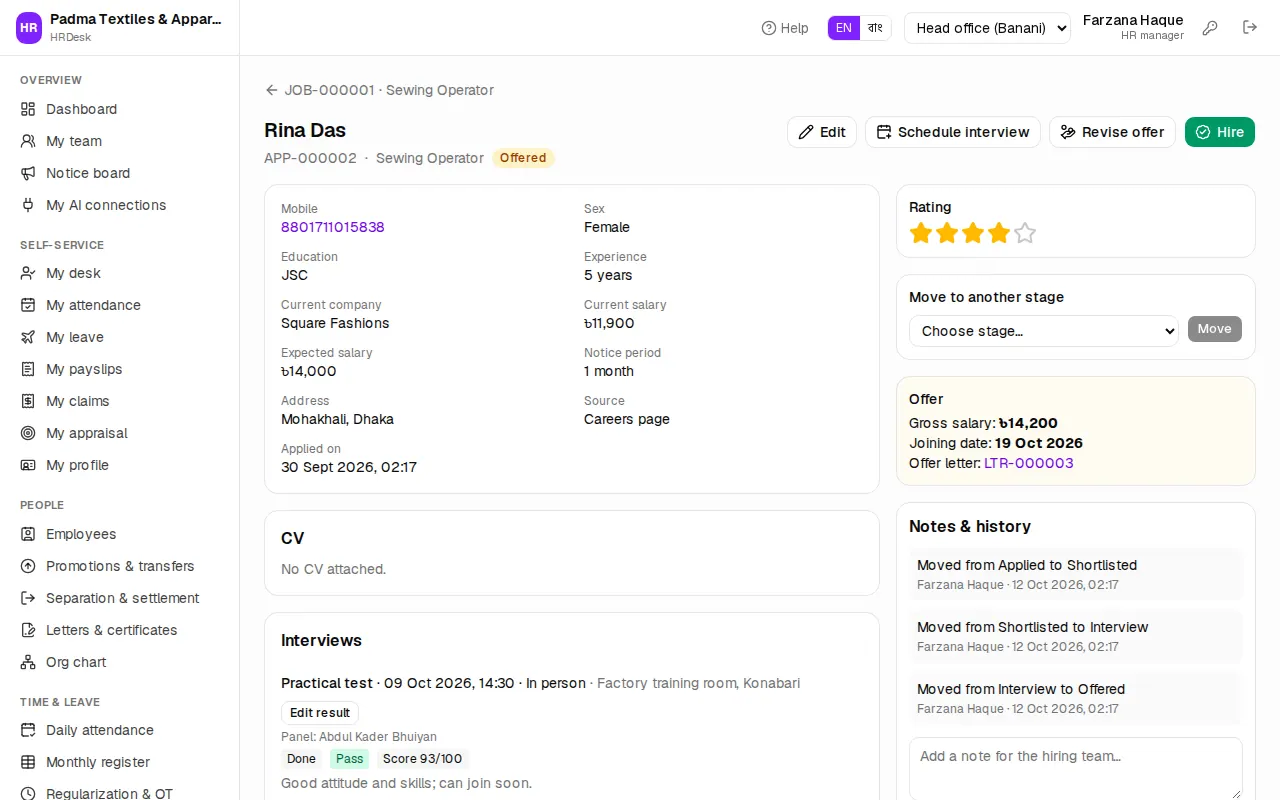The image size is (1280, 800).
Task: Switch language to Bangla (বাং)
Action: click(876, 28)
